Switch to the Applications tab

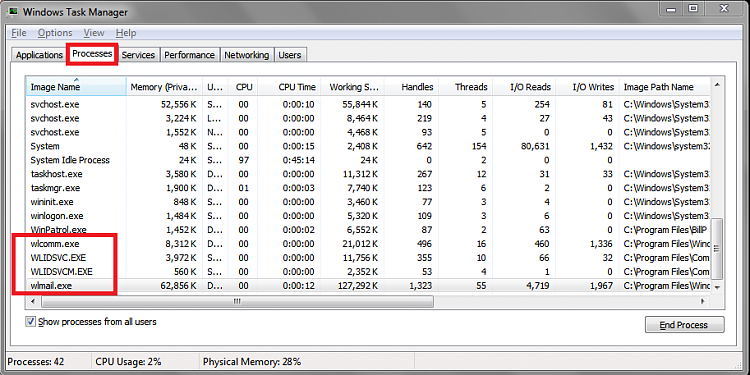39,55
